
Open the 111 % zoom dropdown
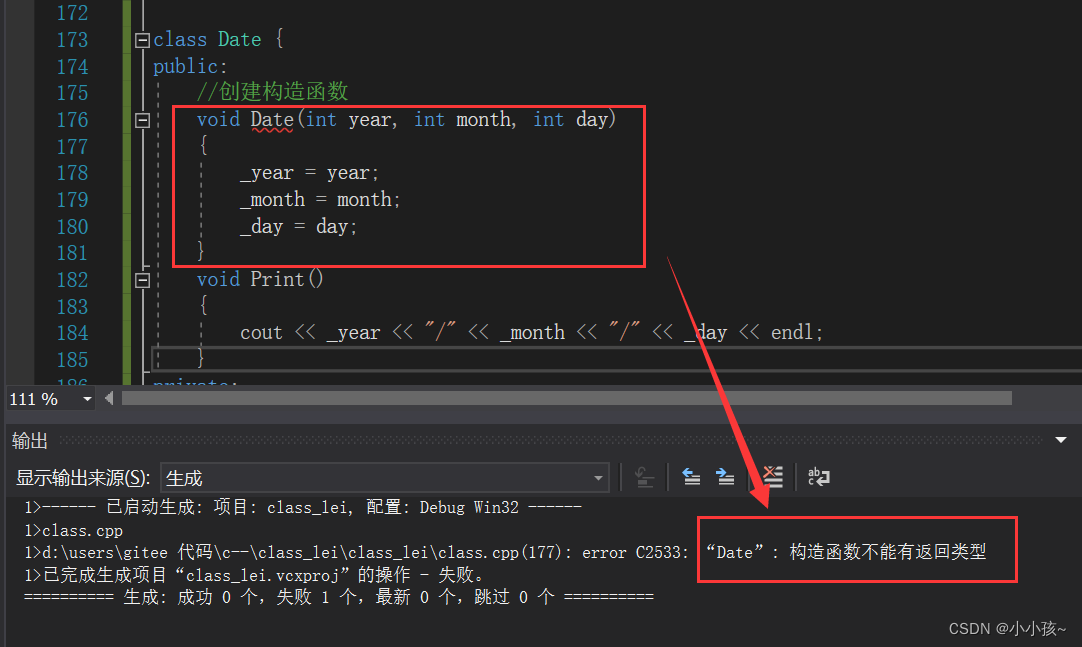click(x=87, y=399)
